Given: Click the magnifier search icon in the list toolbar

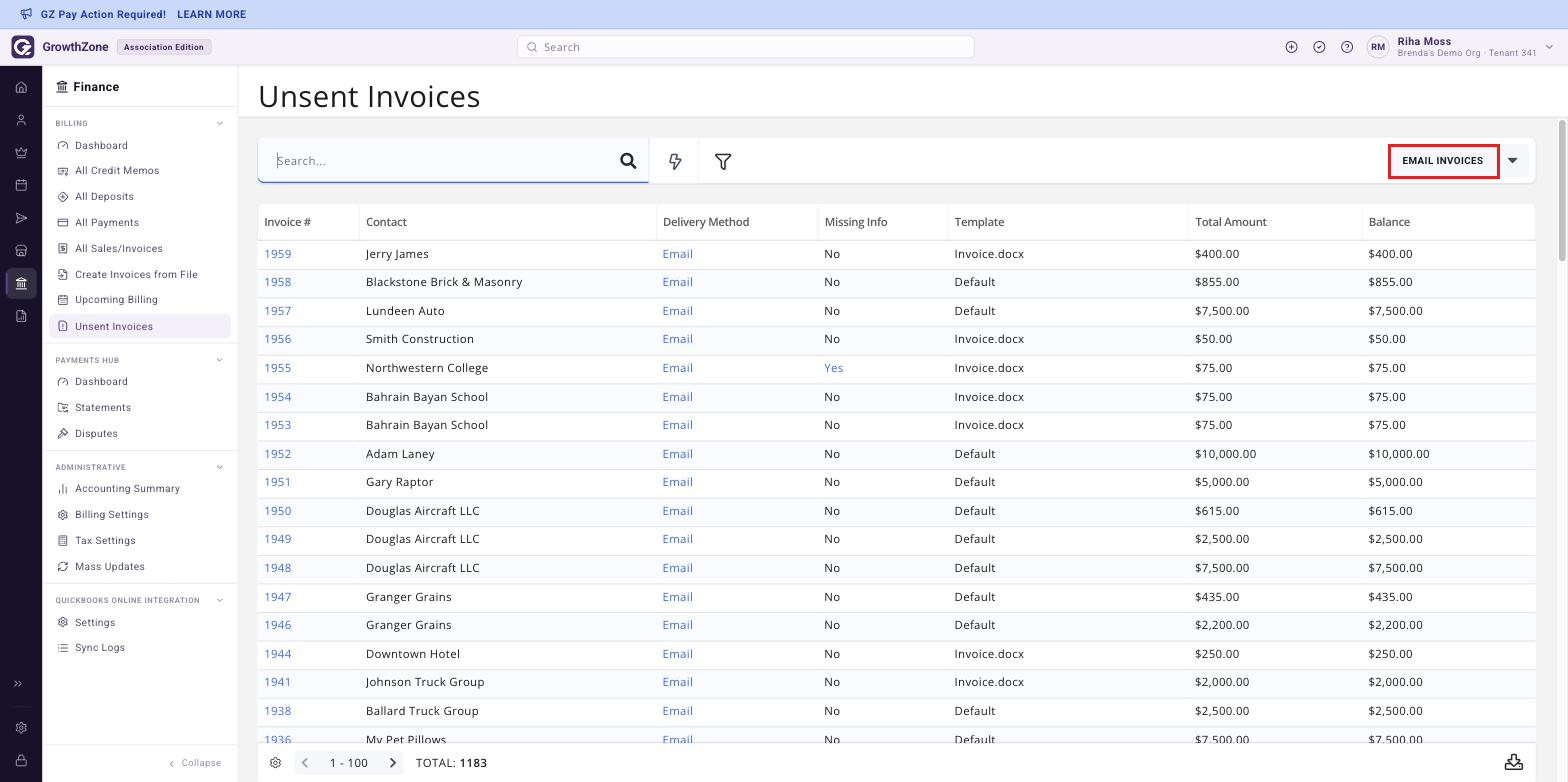Looking at the screenshot, I should (x=628, y=161).
